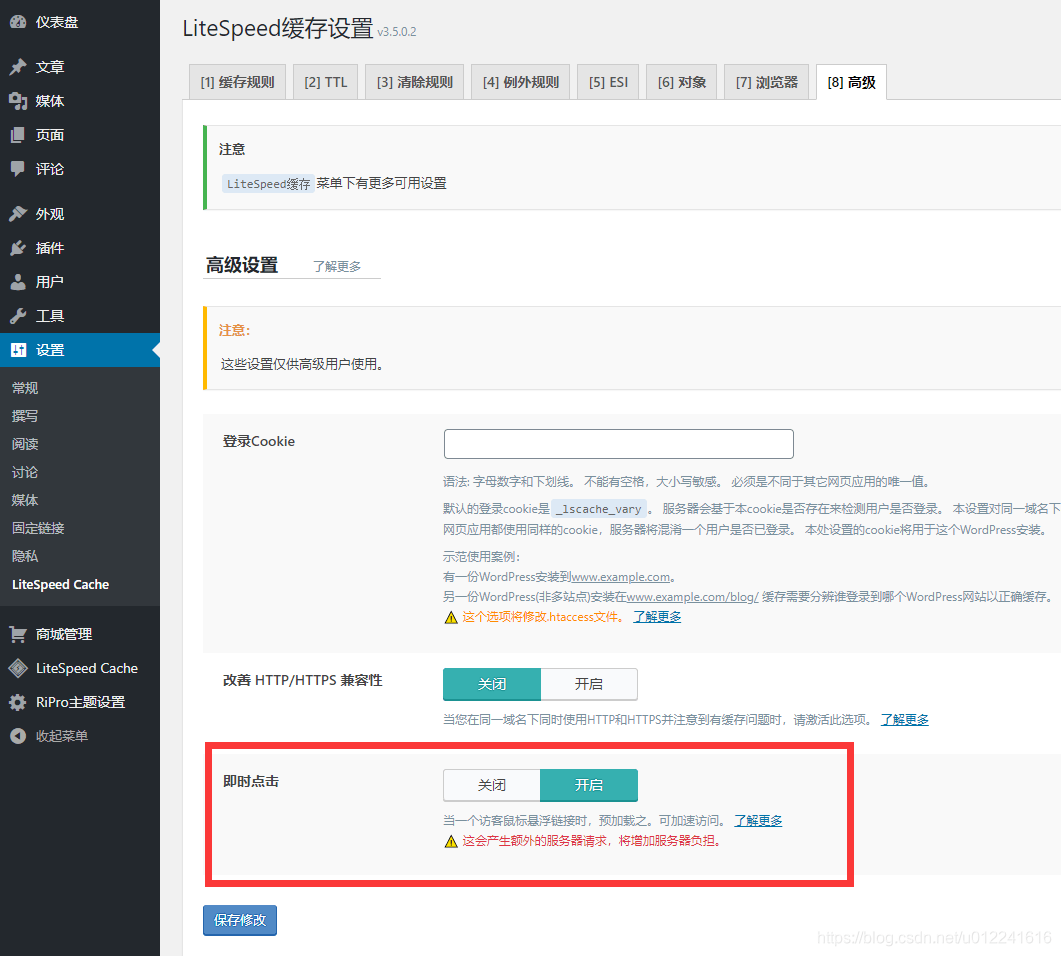This screenshot has width=1061, height=956.
Task: Click the 设置 settings sliders icon
Action: click(18, 350)
